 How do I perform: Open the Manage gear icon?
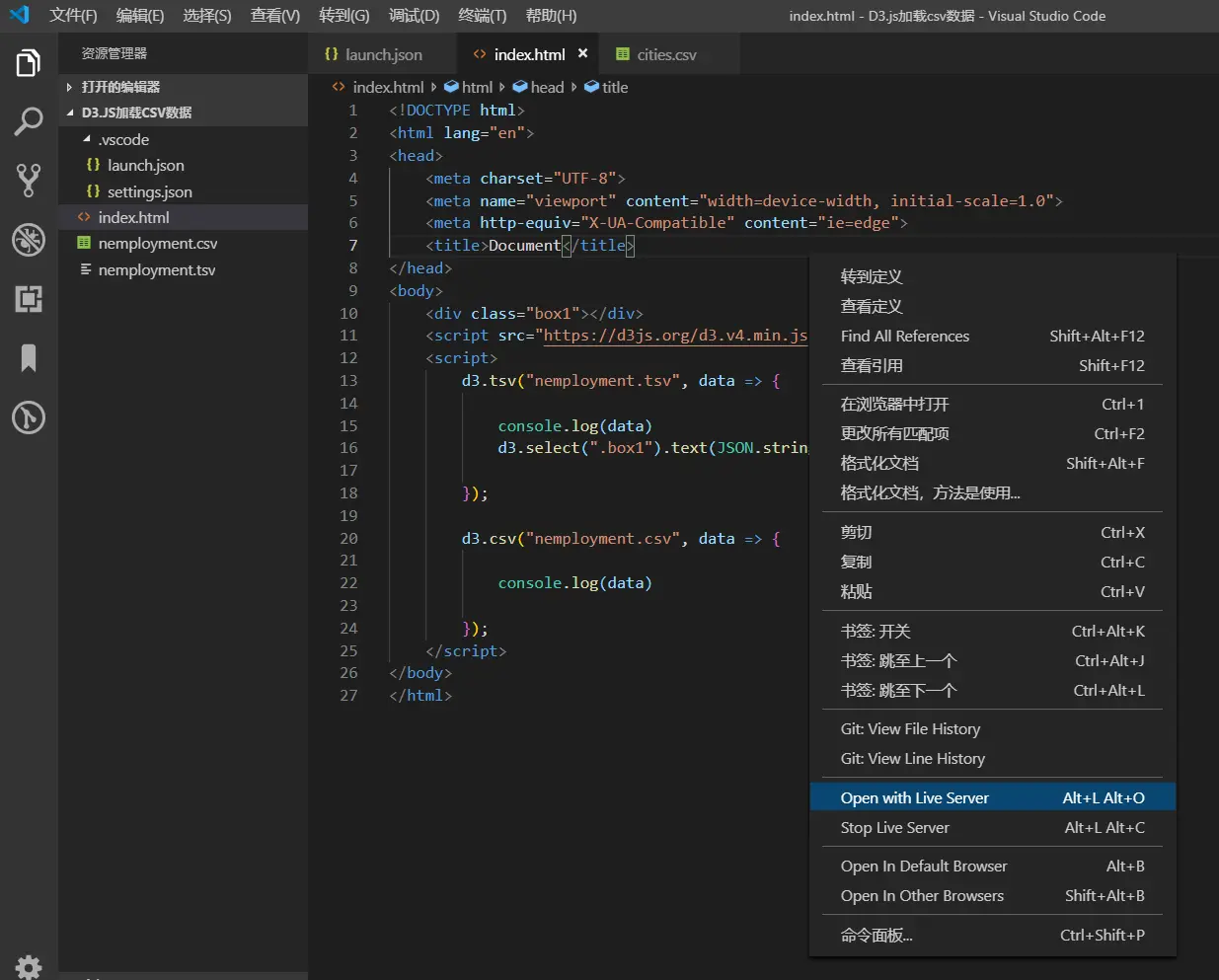(29, 966)
